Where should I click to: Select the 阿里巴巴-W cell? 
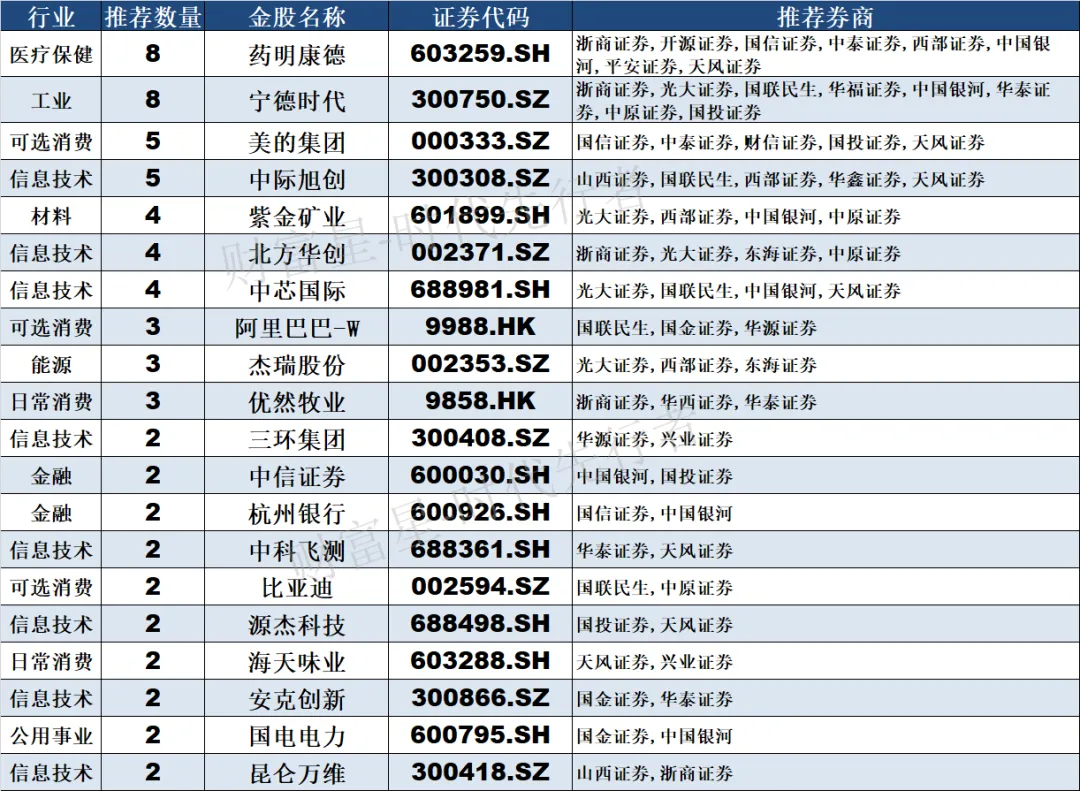(x=296, y=328)
